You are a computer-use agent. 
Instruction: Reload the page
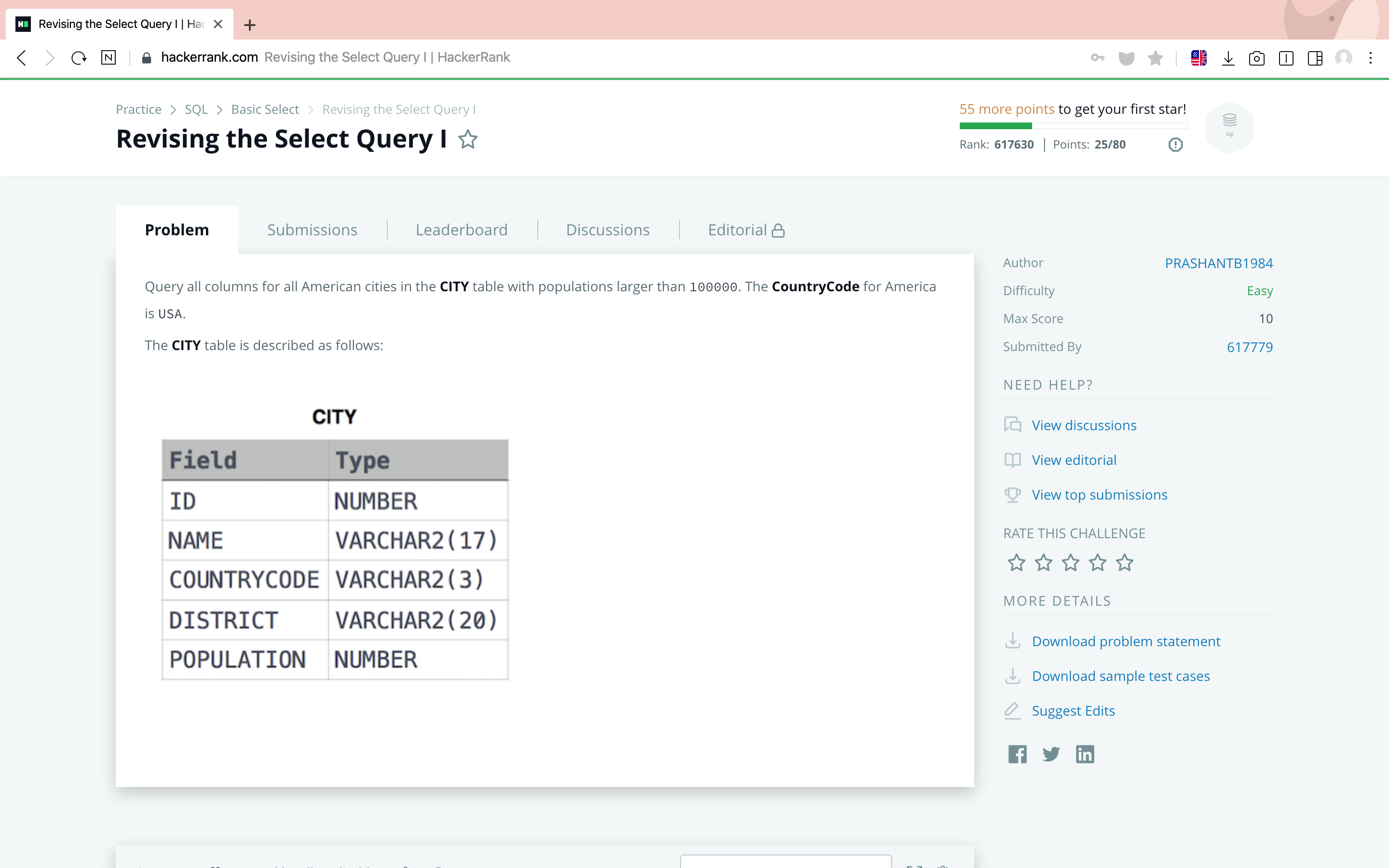click(x=79, y=58)
